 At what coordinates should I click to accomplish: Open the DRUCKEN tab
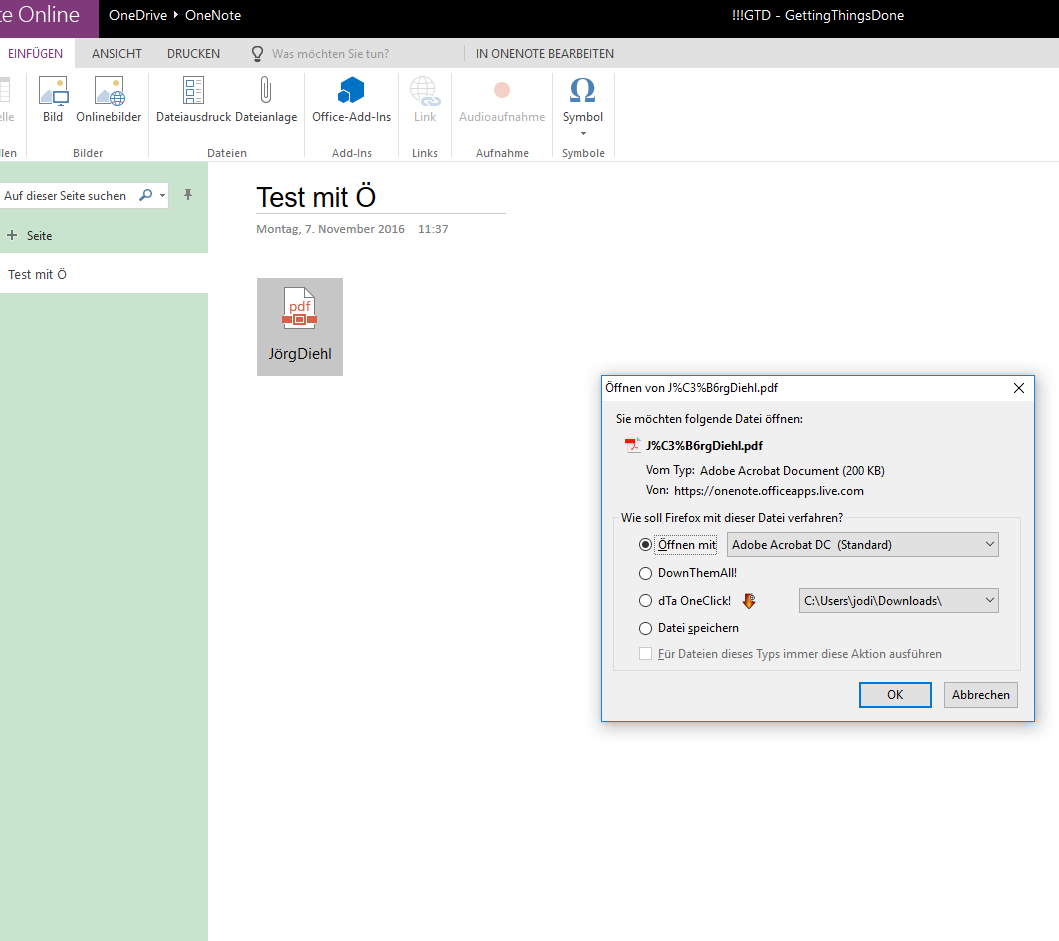[193, 53]
